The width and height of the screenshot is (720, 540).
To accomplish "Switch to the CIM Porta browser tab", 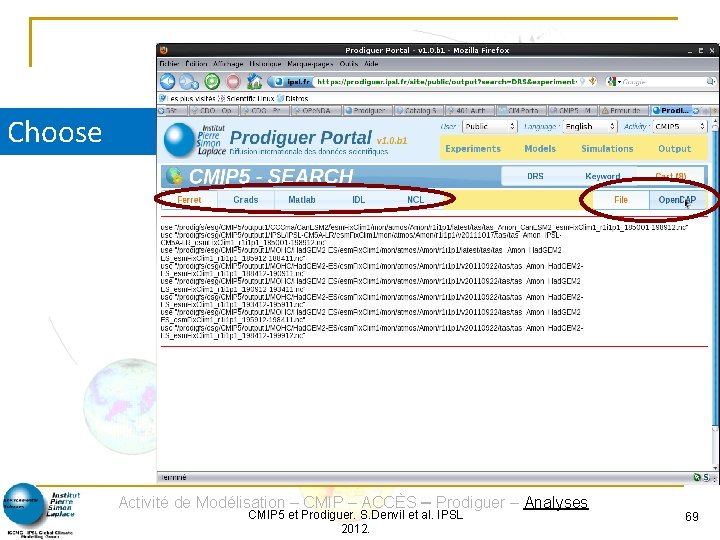I will click(521, 111).
